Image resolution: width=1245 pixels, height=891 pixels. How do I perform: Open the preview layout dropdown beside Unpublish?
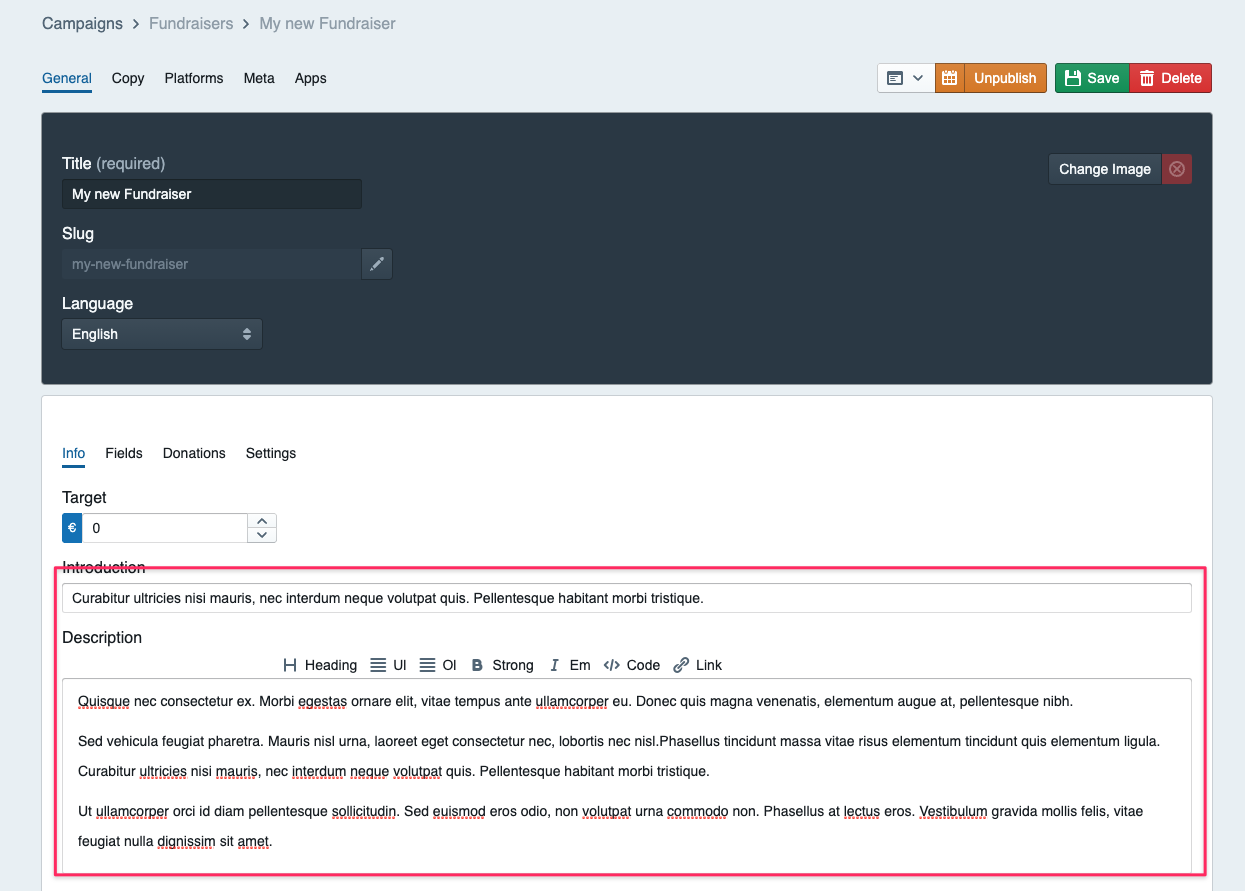coord(906,78)
